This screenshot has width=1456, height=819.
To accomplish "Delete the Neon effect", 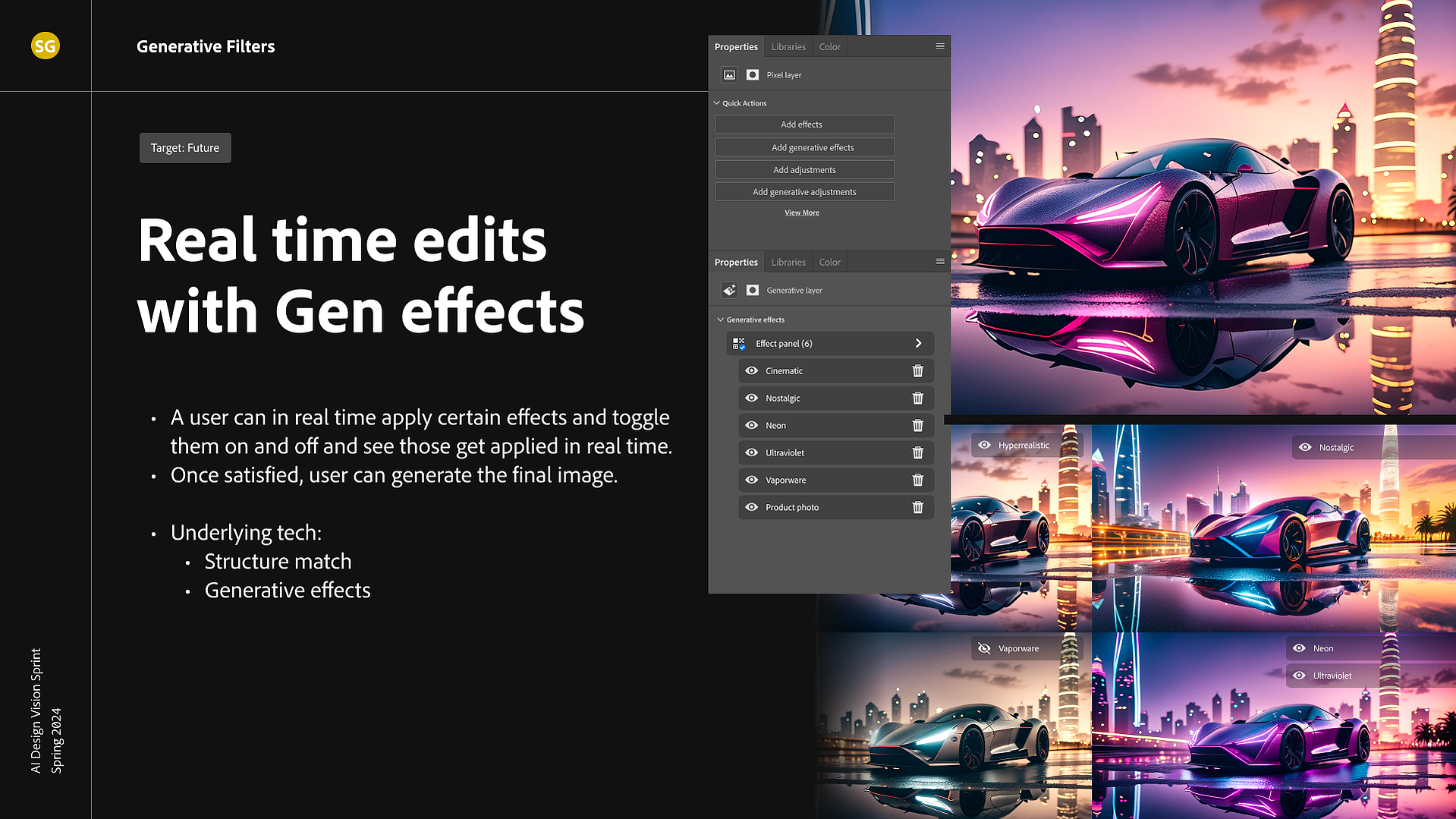I will pos(917,426).
